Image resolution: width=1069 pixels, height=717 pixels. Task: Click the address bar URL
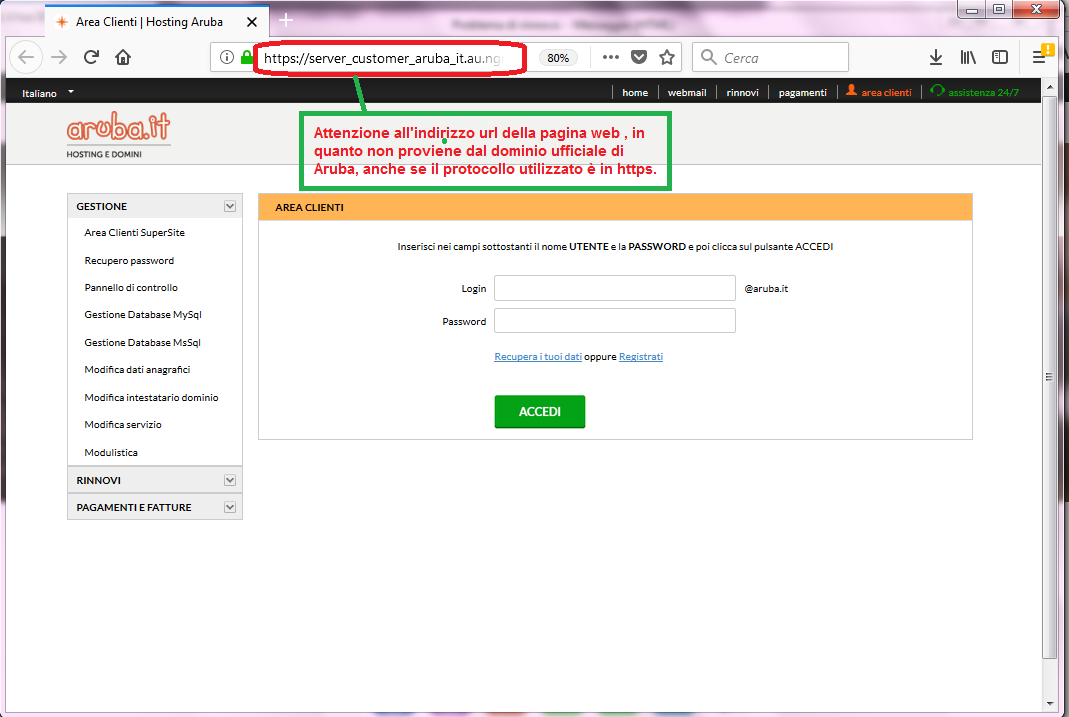click(x=383, y=58)
